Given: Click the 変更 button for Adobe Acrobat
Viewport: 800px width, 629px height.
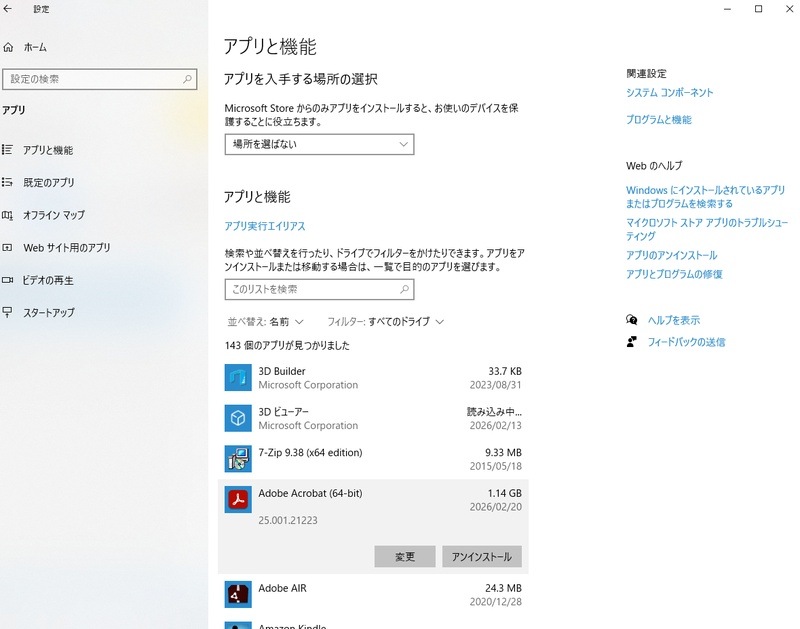Looking at the screenshot, I should [x=404, y=557].
